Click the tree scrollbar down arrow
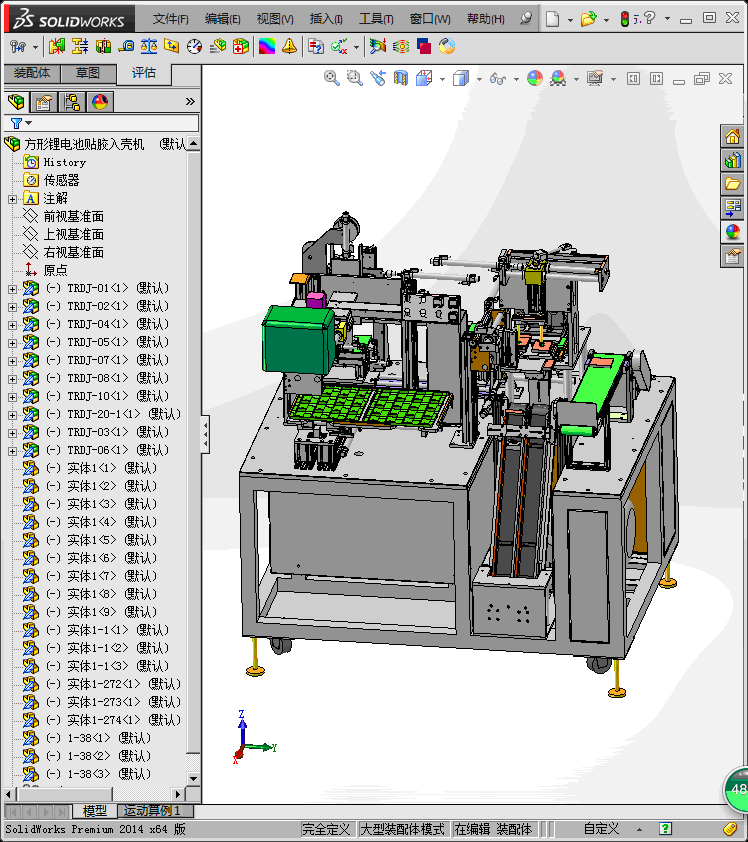The height and width of the screenshot is (842, 748). coord(193,778)
